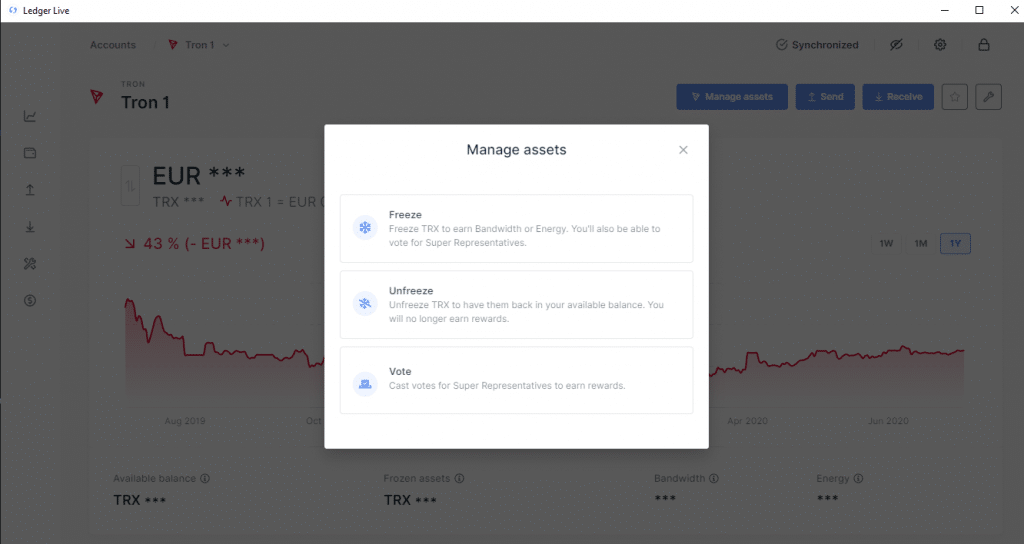Open Manager tools icon in sidebar
Screen dimensions: 1024x544
(30, 264)
